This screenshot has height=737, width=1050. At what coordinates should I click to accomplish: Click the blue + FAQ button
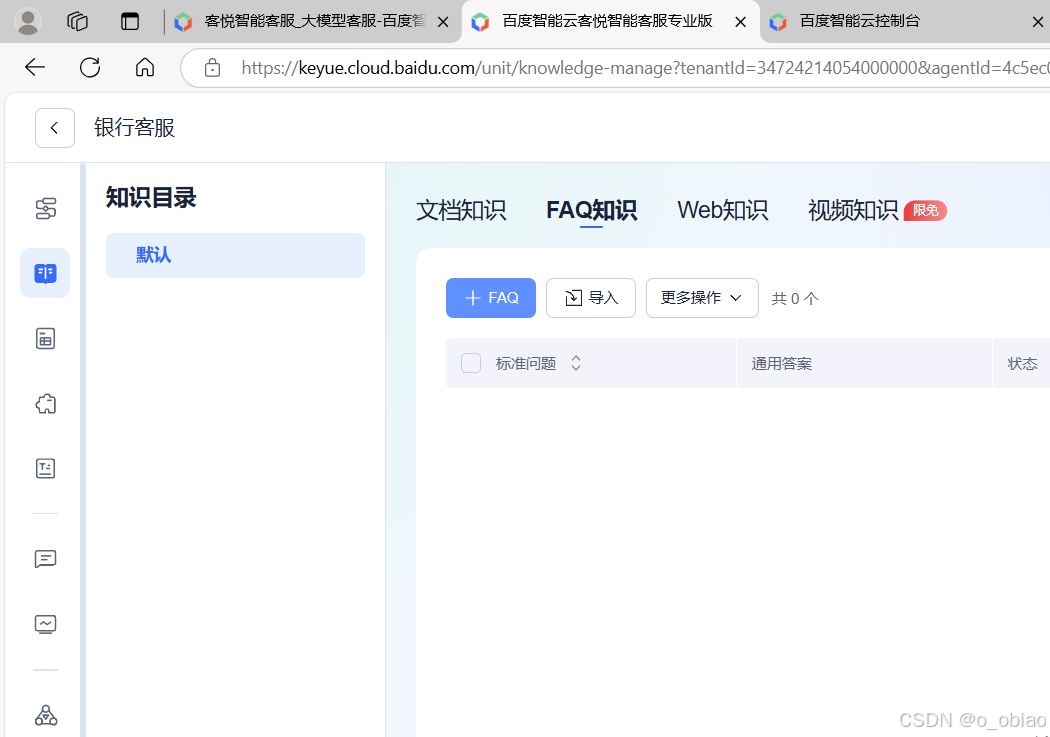tap(491, 298)
